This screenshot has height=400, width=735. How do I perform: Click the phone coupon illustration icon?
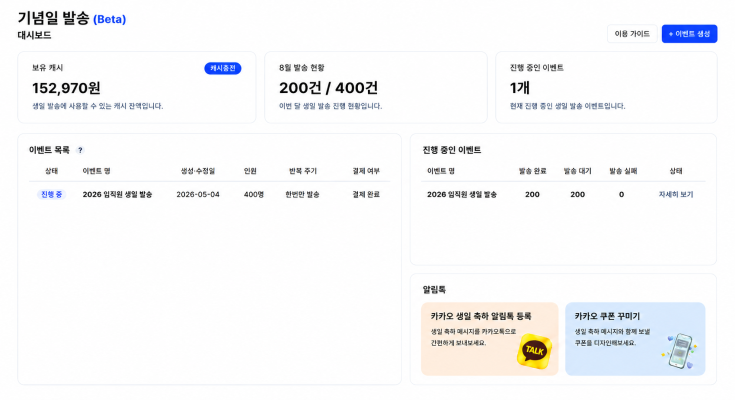click(x=680, y=351)
